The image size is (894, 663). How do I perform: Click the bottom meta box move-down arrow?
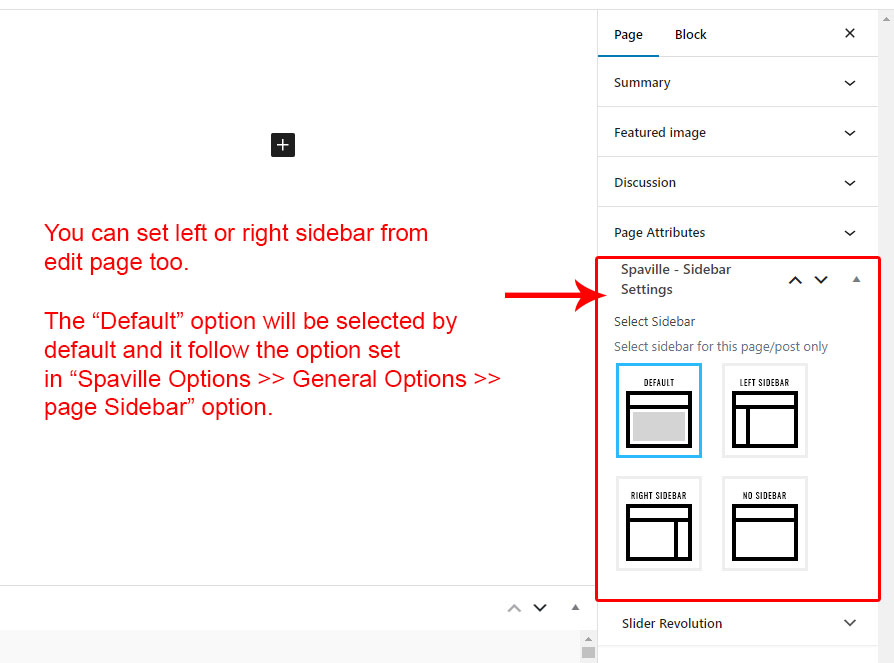click(540, 607)
